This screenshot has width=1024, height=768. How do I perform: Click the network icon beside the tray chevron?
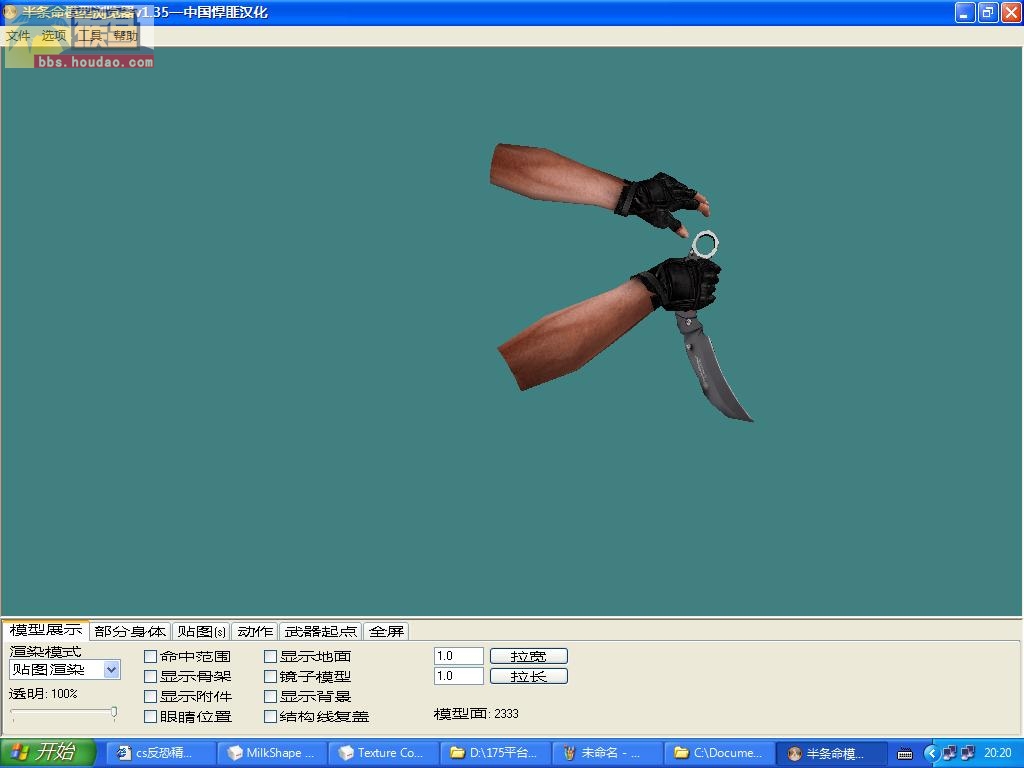point(949,754)
